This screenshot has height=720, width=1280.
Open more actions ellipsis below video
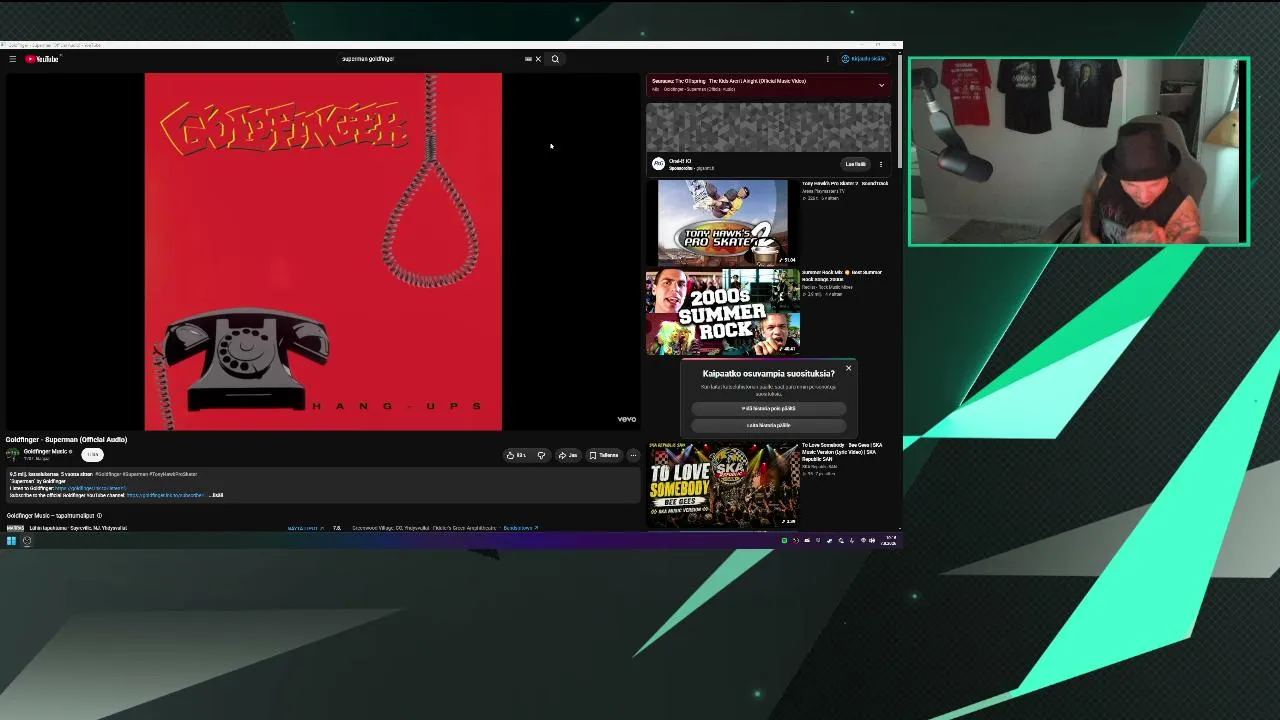pyautogui.click(x=633, y=455)
